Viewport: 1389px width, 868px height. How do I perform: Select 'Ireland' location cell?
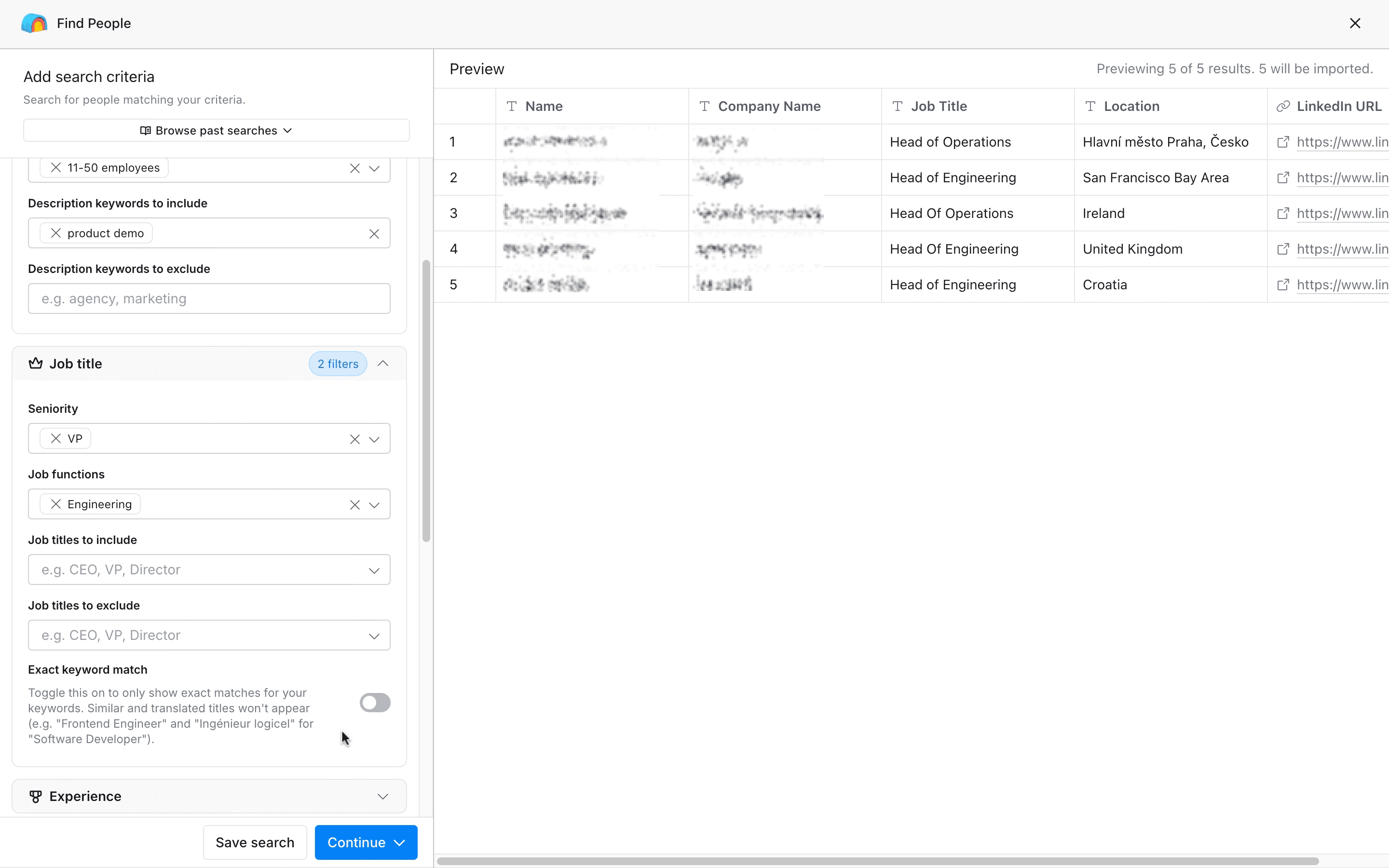(1171, 213)
